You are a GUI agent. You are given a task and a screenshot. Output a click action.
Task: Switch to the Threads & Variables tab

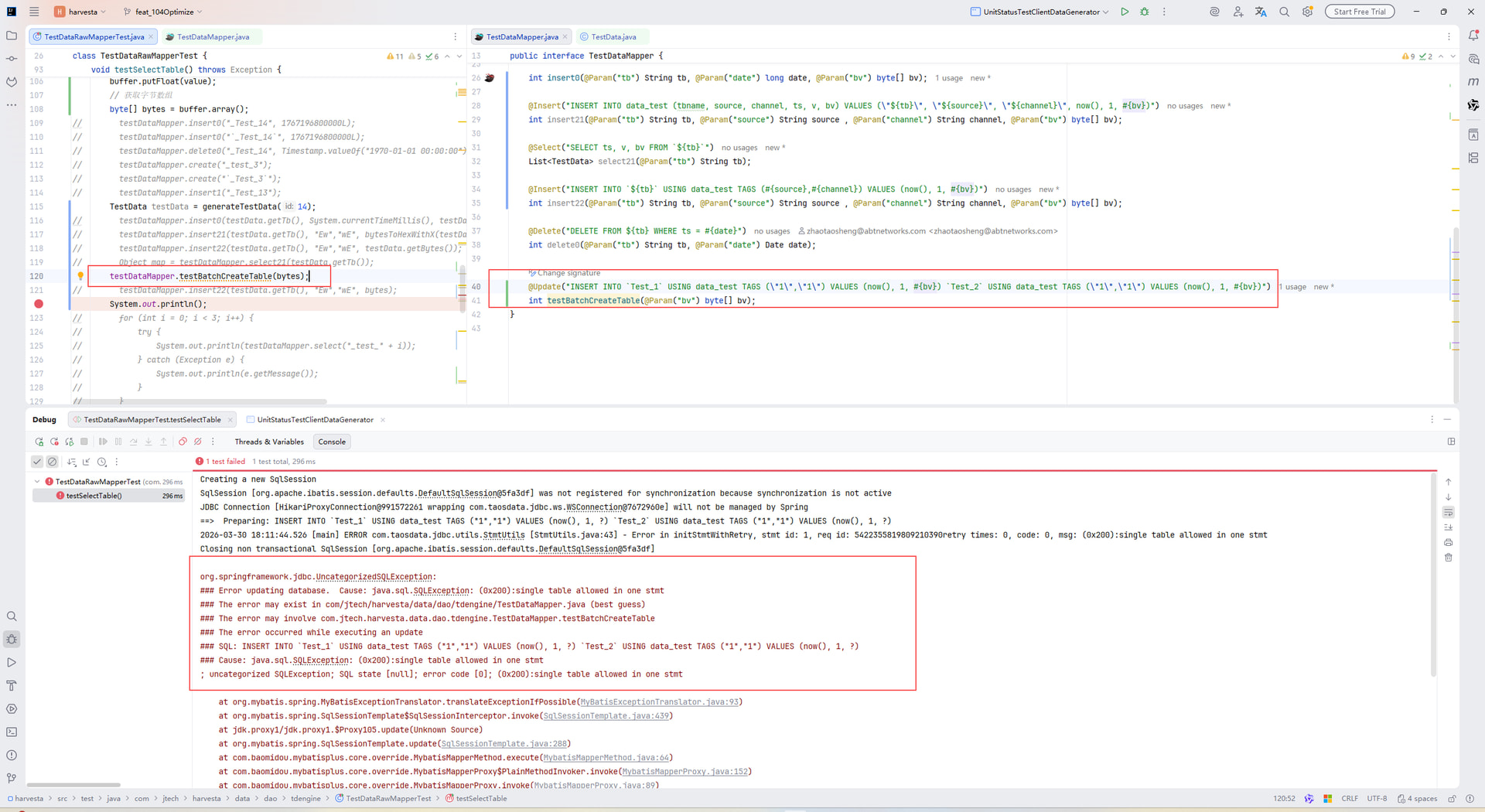pyautogui.click(x=268, y=442)
